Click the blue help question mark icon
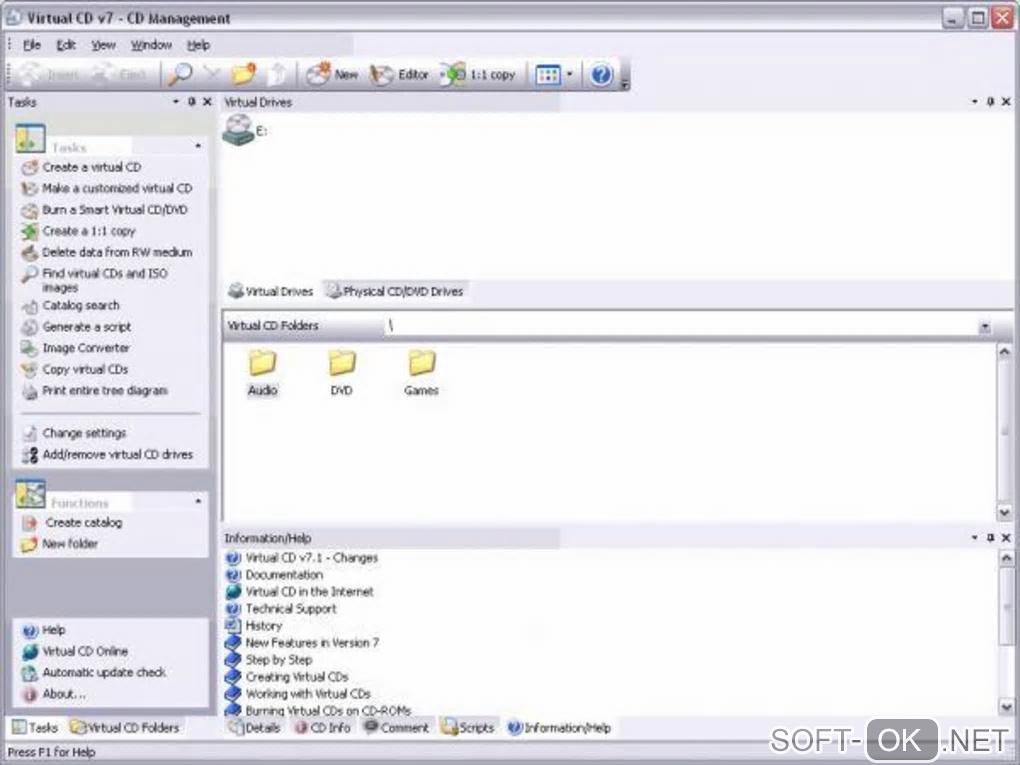 600,75
